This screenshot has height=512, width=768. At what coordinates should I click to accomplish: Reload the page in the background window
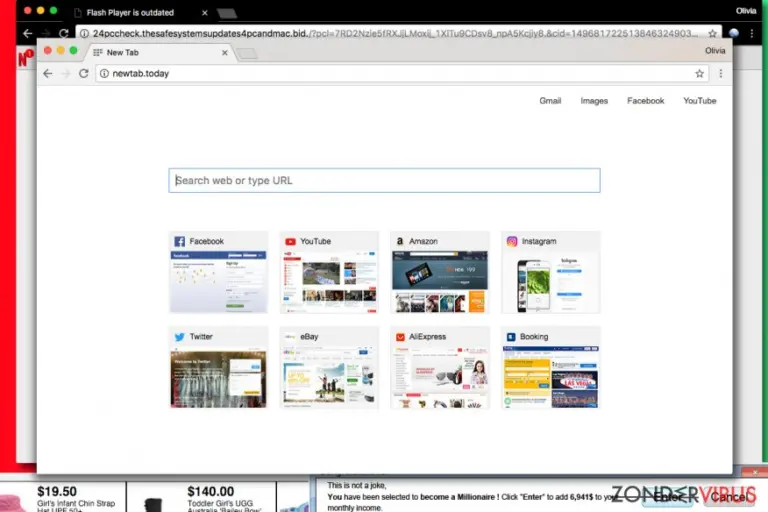coord(64,33)
